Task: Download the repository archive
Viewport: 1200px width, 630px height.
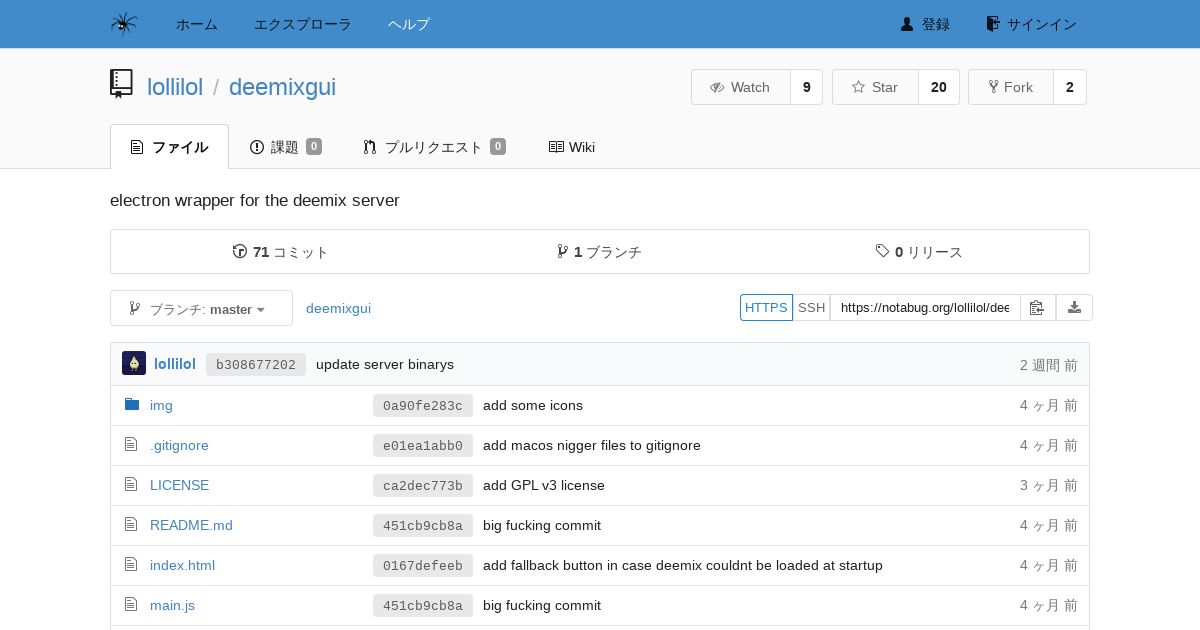Action: [1074, 307]
